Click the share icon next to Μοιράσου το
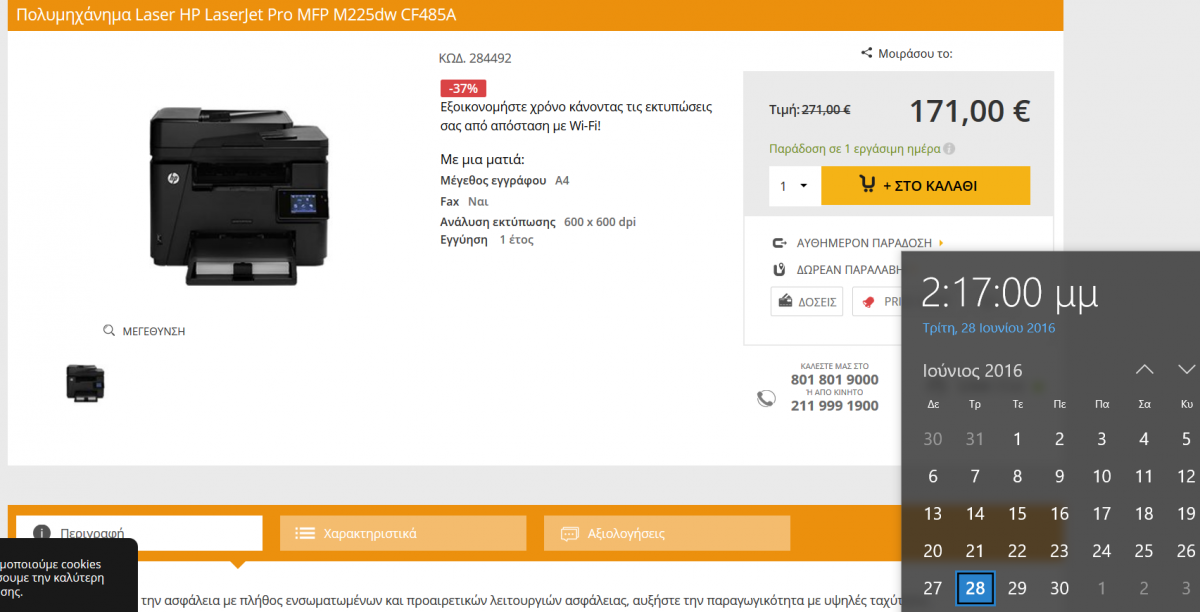 tap(867, 53)
